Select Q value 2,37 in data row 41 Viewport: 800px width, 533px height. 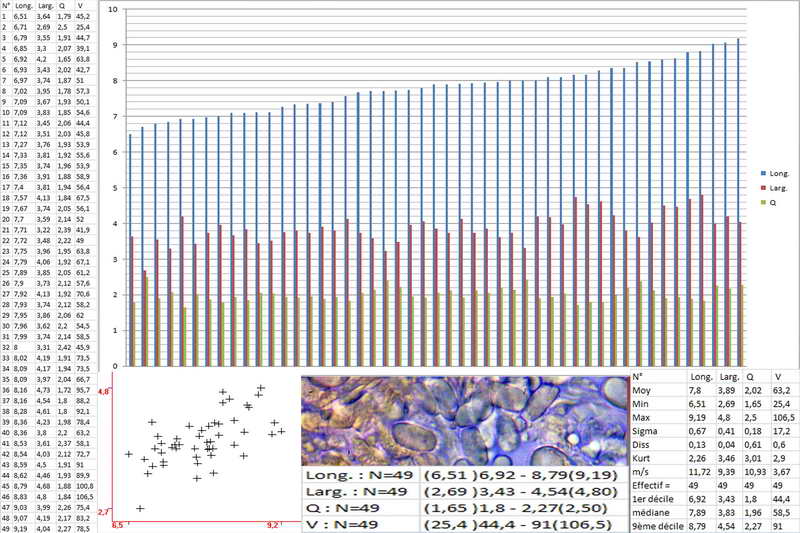click(64, 444)
